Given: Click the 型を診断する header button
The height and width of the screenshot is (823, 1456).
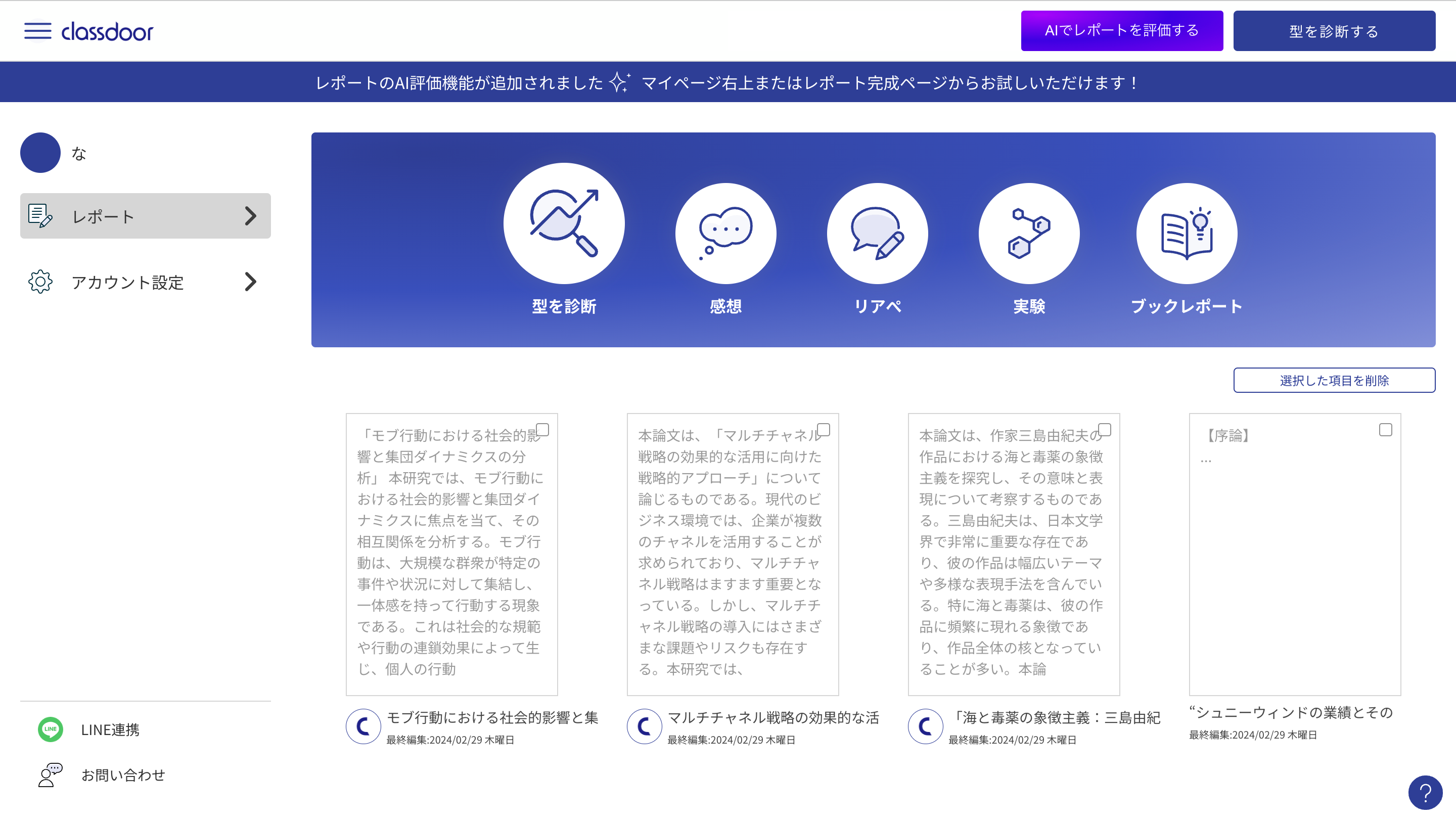Looking at the screenshot, I should pyautogui.click(x=1333, y=31).
